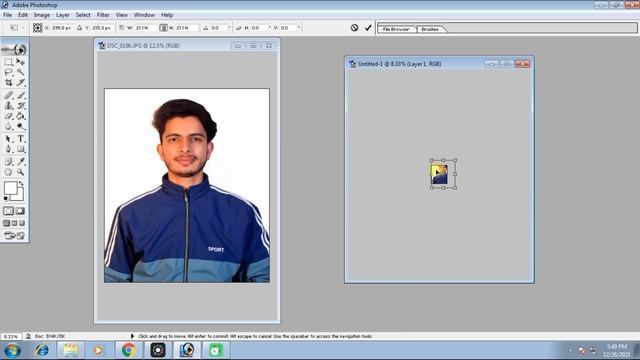Select the Move tool
640x360 pixels.
click(x=20, y=62)
